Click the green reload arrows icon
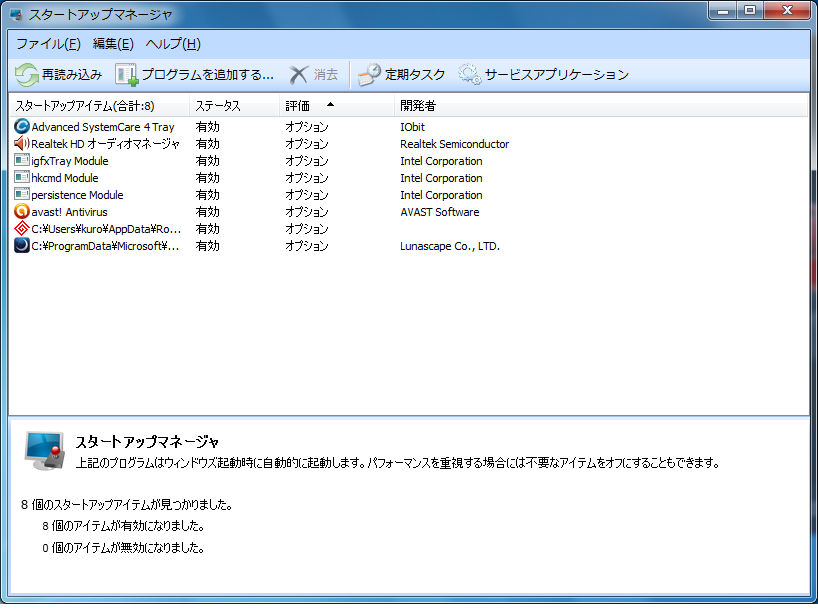 tap(27, 75)
